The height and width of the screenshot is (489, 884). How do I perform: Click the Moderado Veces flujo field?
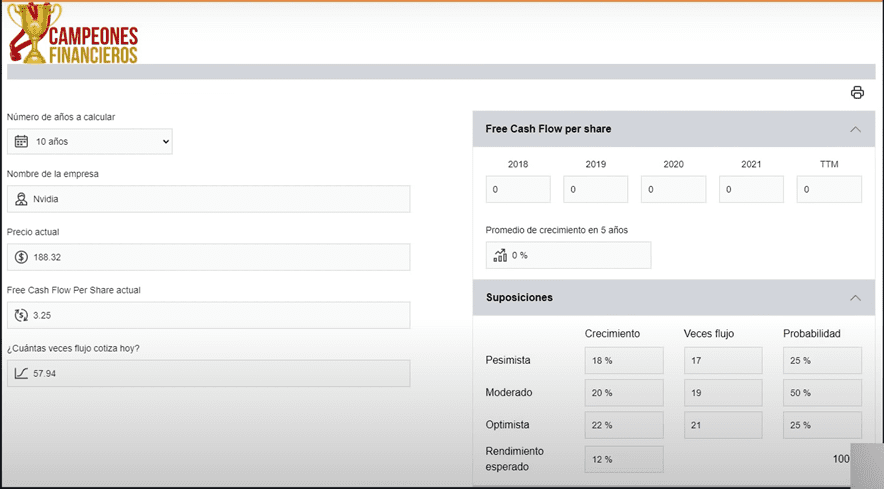(722, 393)
